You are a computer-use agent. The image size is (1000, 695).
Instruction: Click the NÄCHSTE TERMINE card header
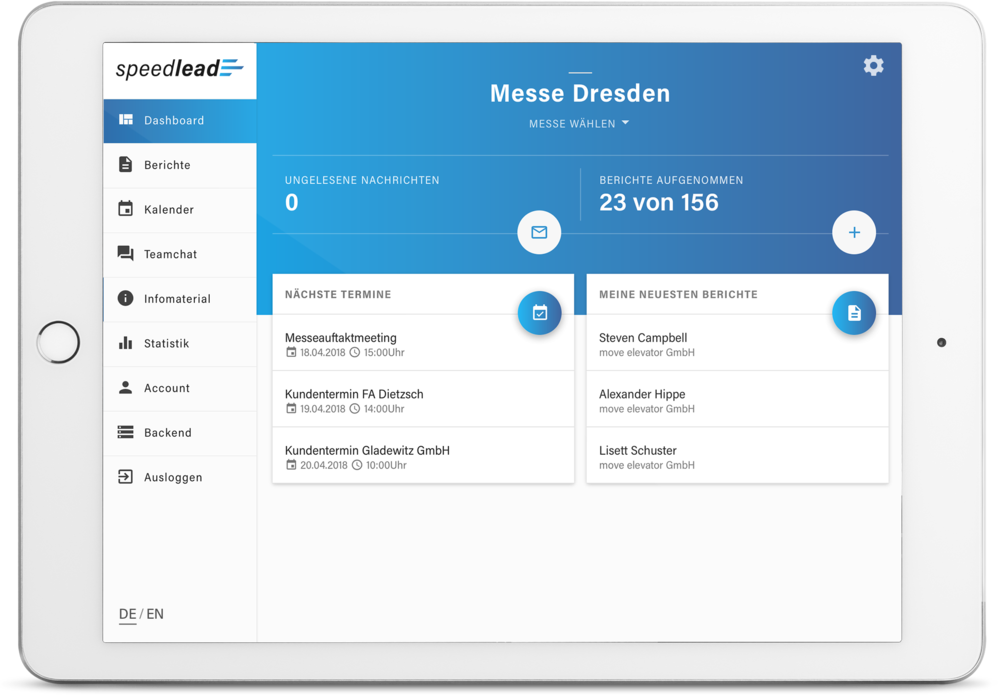click(338, 295)
